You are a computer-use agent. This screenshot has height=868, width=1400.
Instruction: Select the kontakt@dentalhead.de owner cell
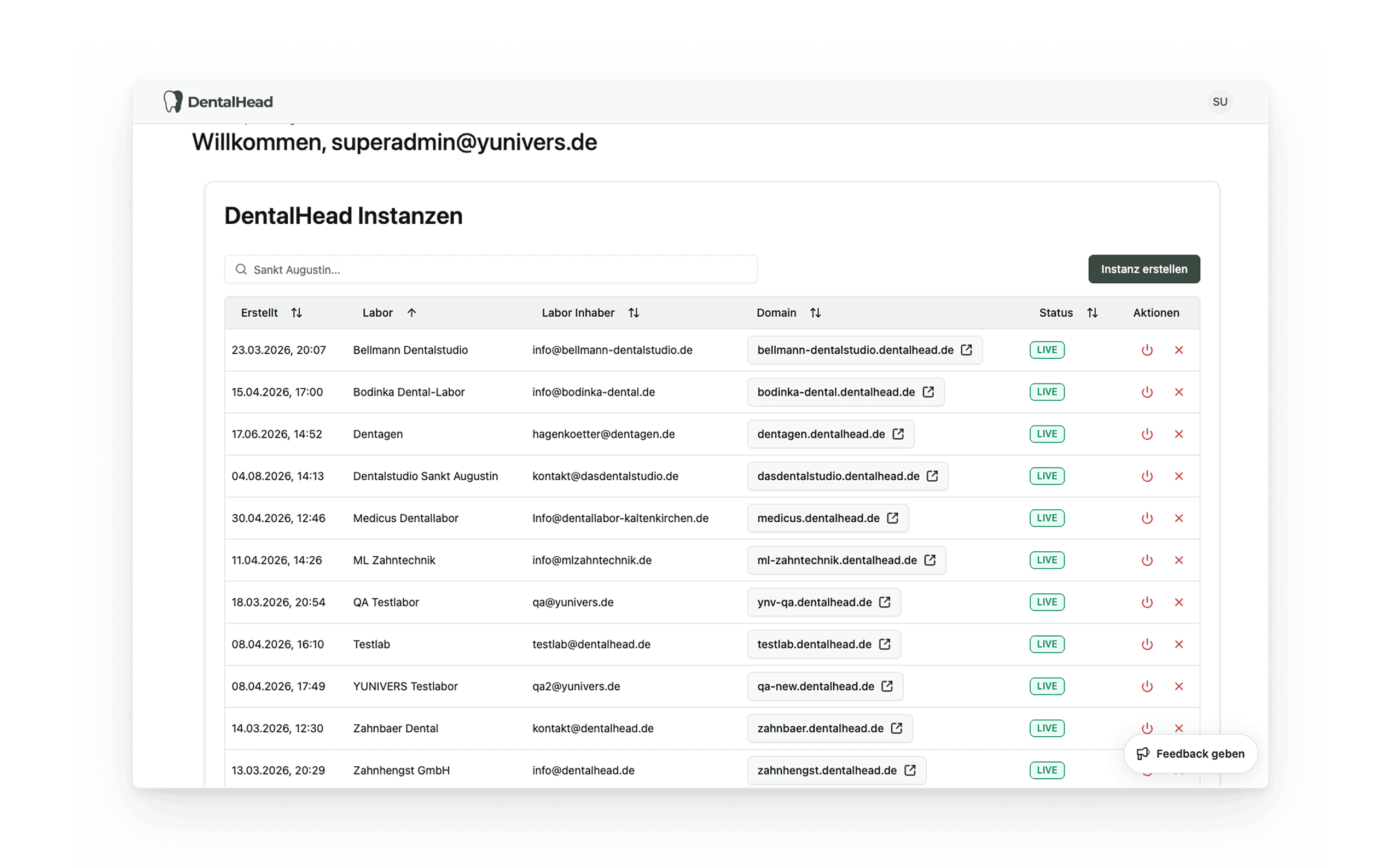point(592,727)
